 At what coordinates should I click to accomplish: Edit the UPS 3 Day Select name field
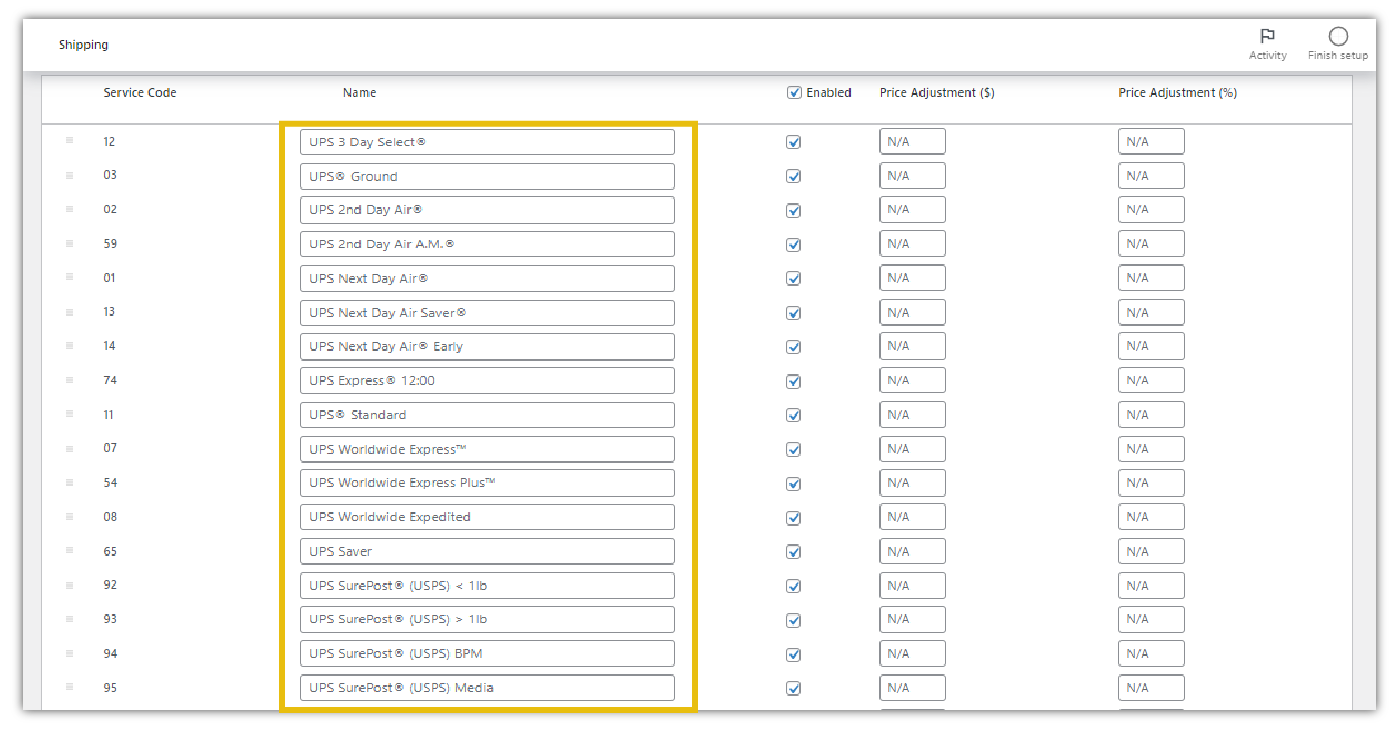pos(487,142)
